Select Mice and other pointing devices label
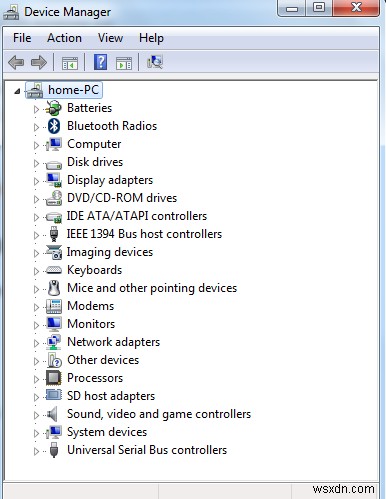Screen dimensions: 386x499 152,288
